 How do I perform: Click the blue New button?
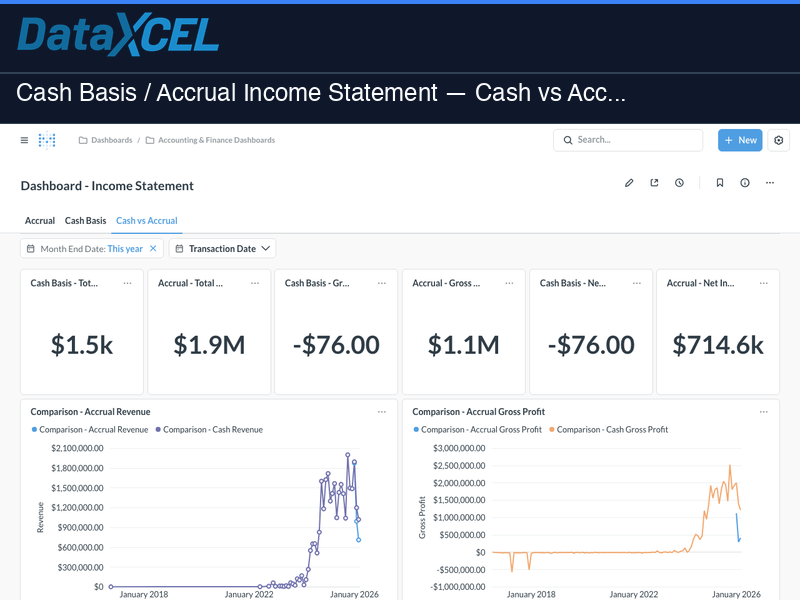[739, 140]
